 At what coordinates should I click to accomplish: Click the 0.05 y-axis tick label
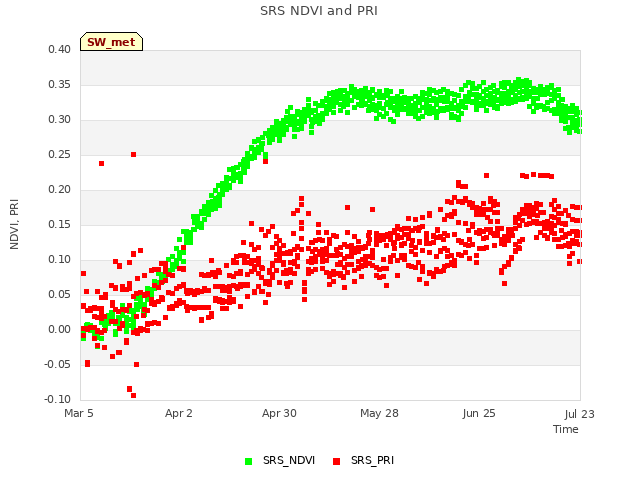point(60,295)
